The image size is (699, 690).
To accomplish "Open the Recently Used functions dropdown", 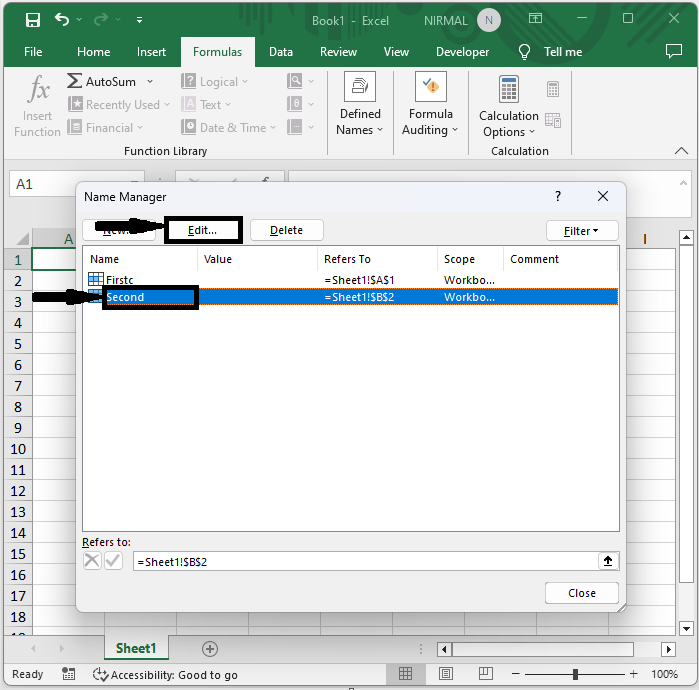I will pos(119,105).
